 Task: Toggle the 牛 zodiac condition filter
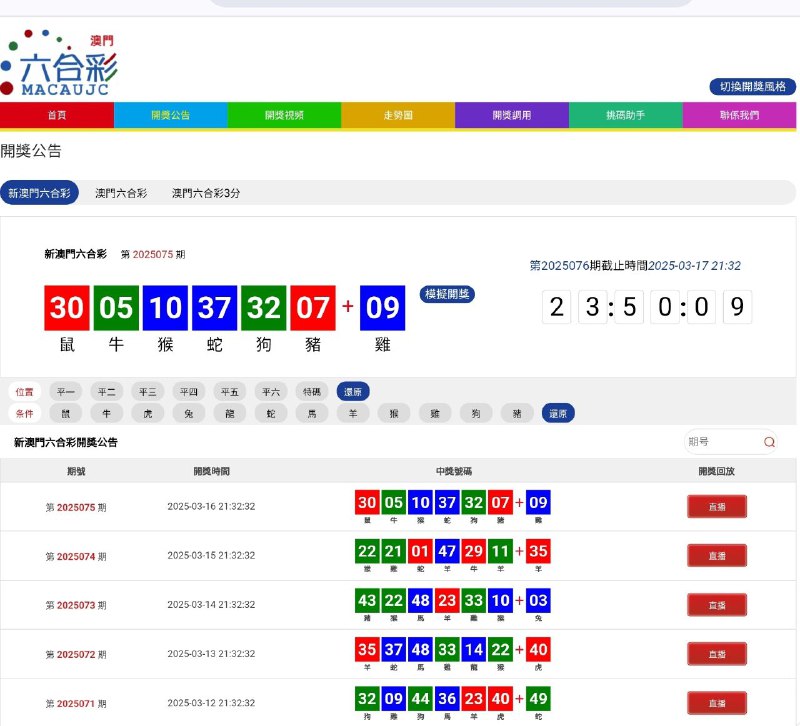tap(107, 413)
